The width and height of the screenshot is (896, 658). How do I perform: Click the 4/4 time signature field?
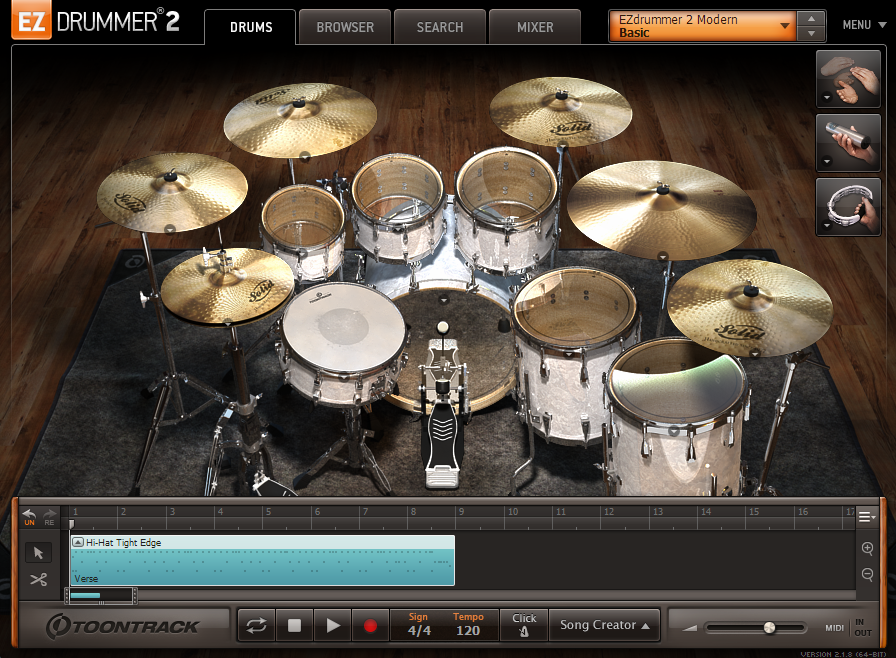pyautogui.click(x=419, y=630)
